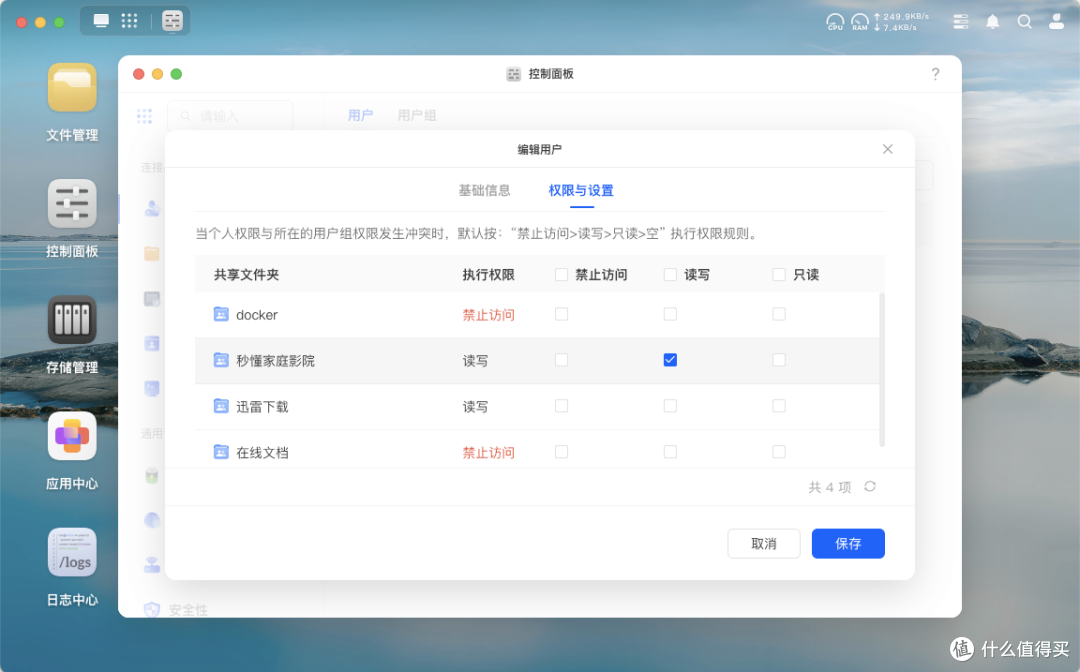Click the control panel search field
Screen dimensions: 1080x672
(x=230, y=116)
